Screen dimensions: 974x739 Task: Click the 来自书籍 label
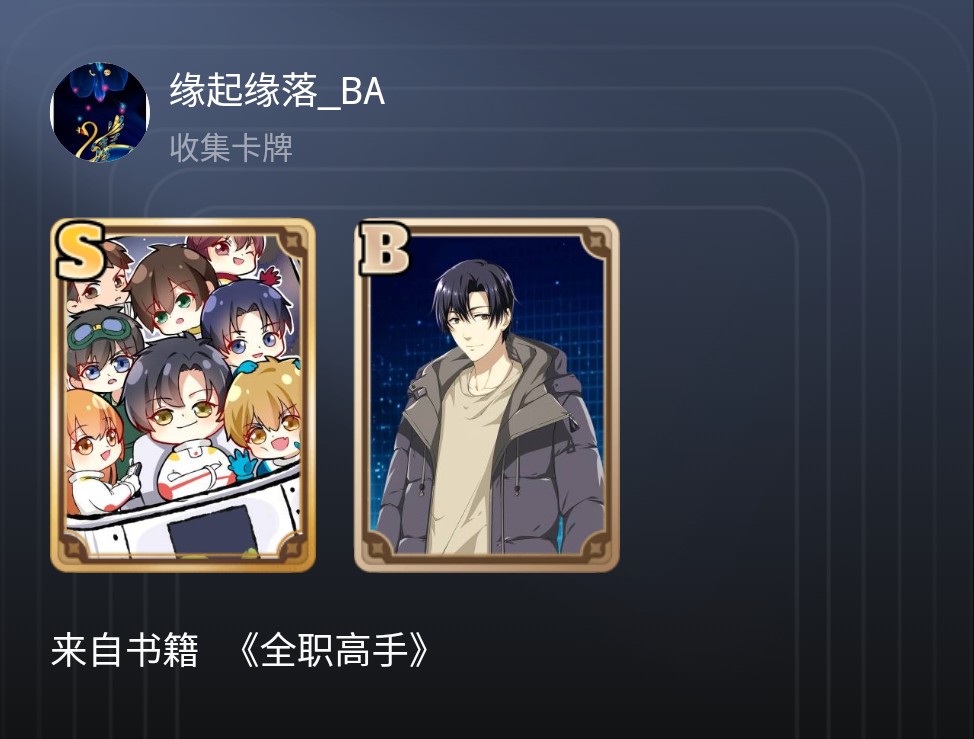[124, 650]
